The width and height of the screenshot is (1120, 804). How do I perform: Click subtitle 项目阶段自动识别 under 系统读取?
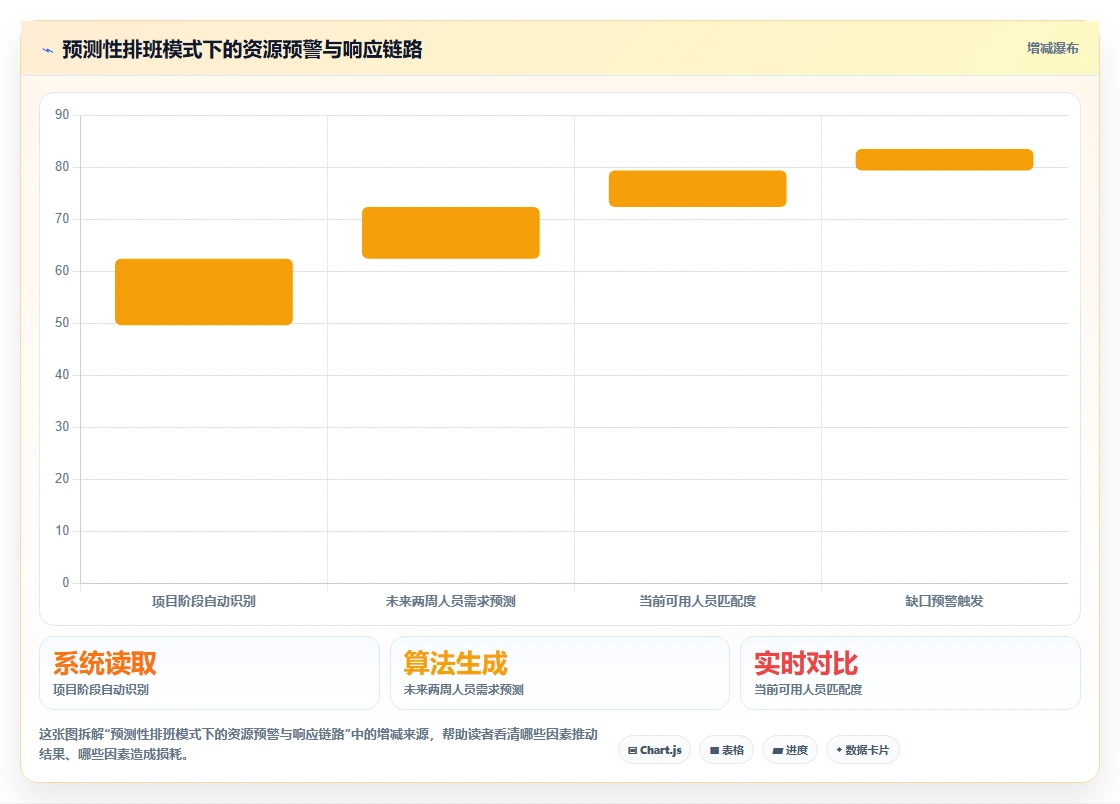[101, 689]
